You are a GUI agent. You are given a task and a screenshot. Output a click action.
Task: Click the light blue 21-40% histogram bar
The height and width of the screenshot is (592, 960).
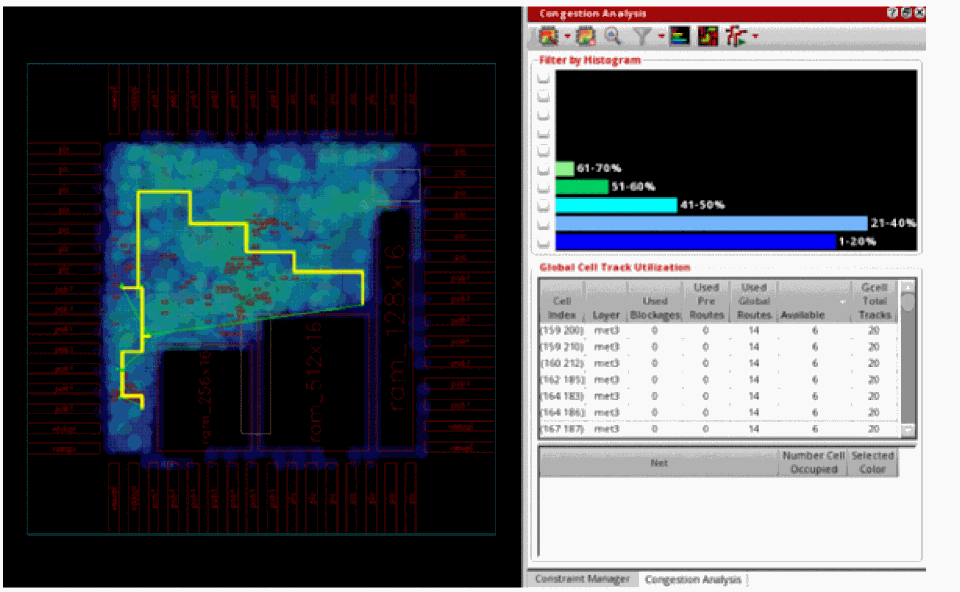point(710,223)
